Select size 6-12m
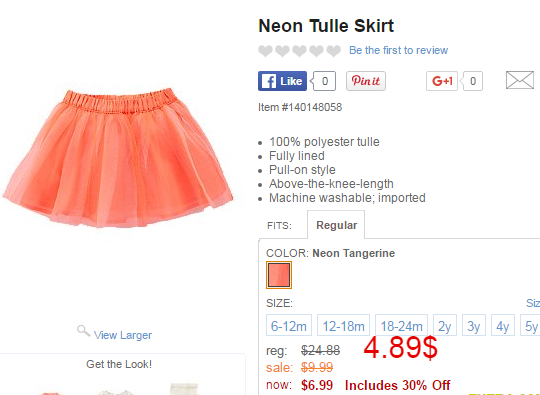The height and width of the screenshot is (395, 540). point(289,325)
